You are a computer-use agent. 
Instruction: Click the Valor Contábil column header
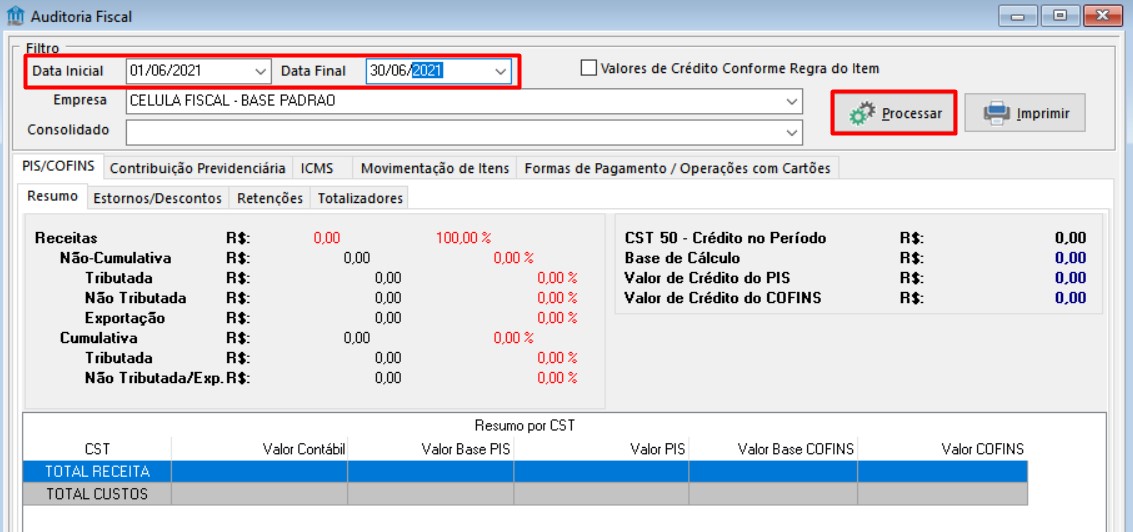pyautogui.click(x=259, y=449)
